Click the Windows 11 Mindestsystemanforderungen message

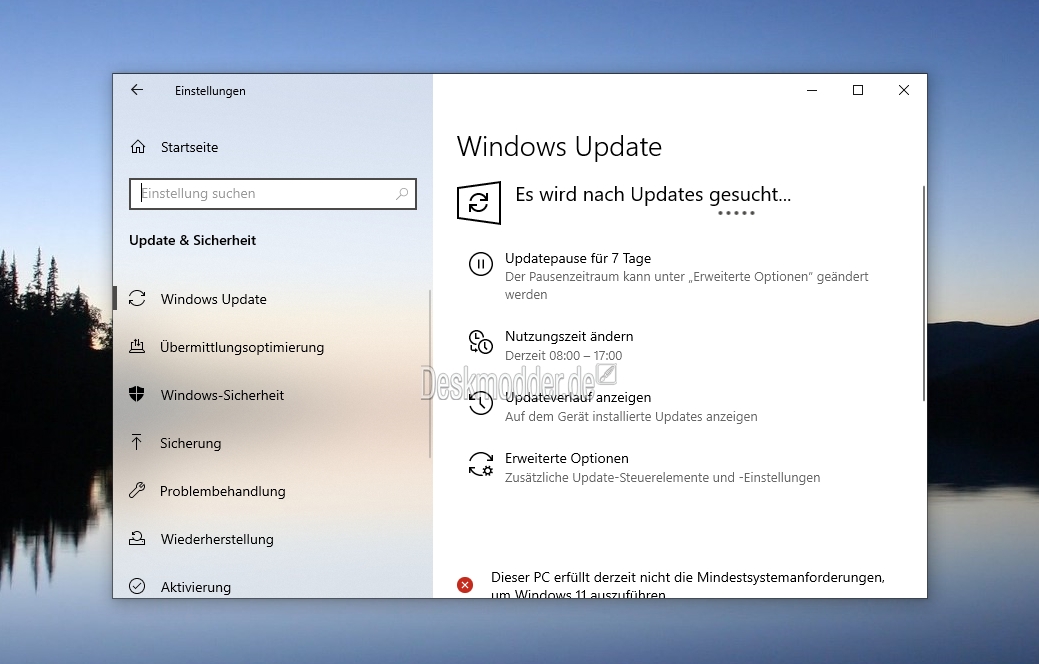[688, 585]
